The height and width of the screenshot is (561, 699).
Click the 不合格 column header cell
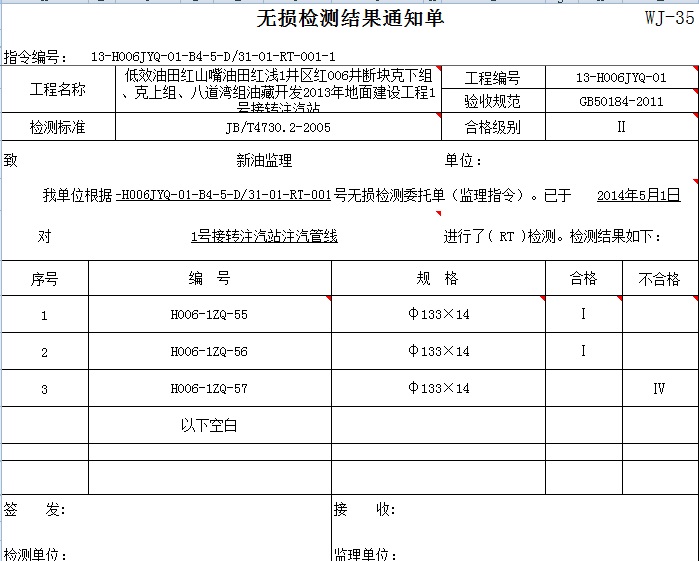coord(659,279)
